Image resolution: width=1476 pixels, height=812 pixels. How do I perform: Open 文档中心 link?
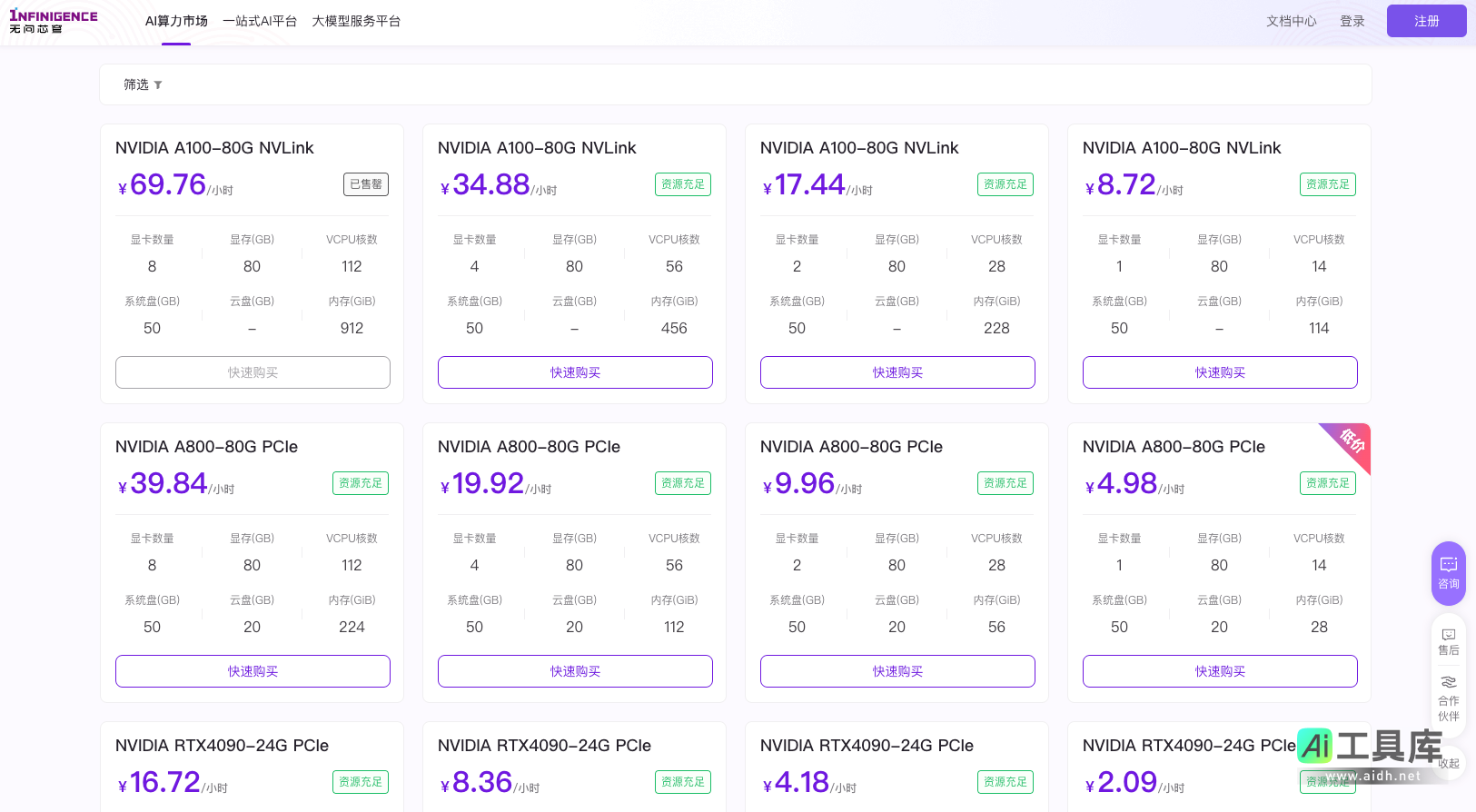[1291, 21]
